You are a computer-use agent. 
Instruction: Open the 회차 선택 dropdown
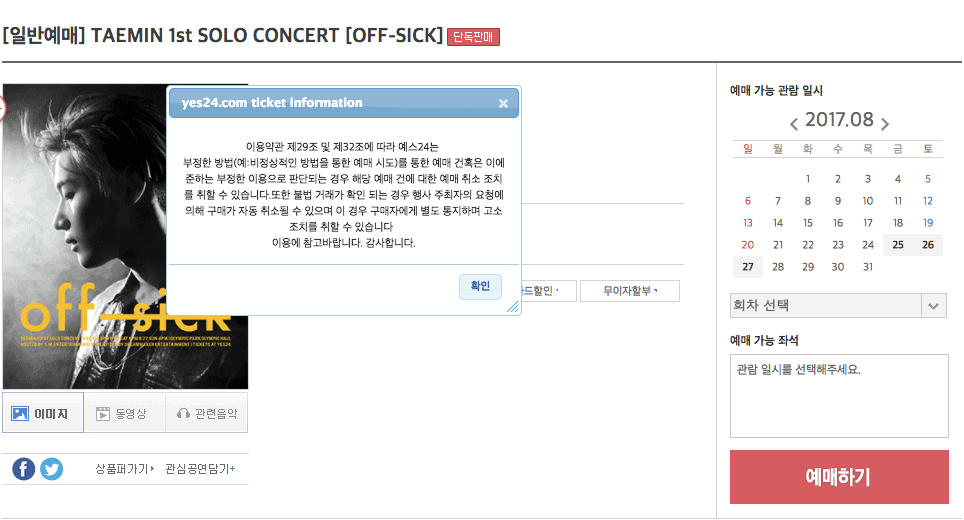pos(838,305)
